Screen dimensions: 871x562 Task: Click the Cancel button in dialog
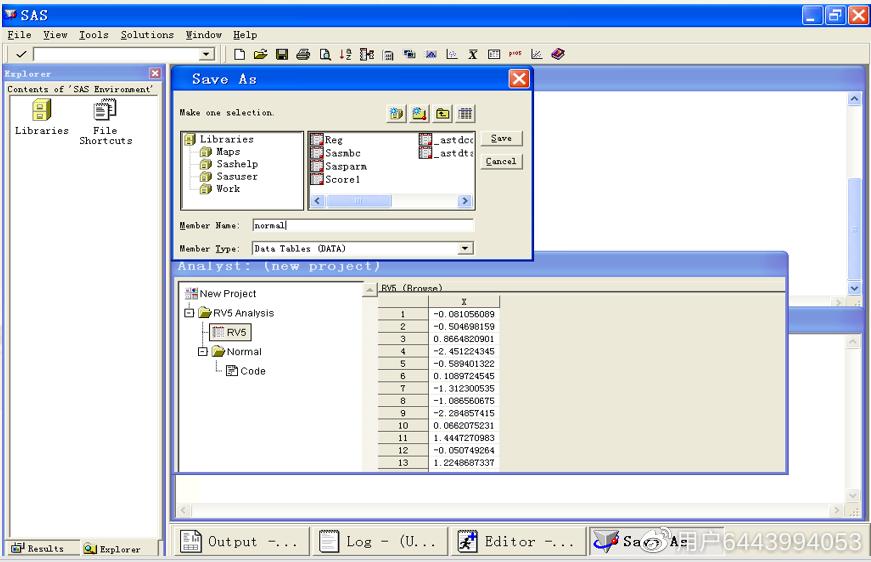(x=501, y=161)
